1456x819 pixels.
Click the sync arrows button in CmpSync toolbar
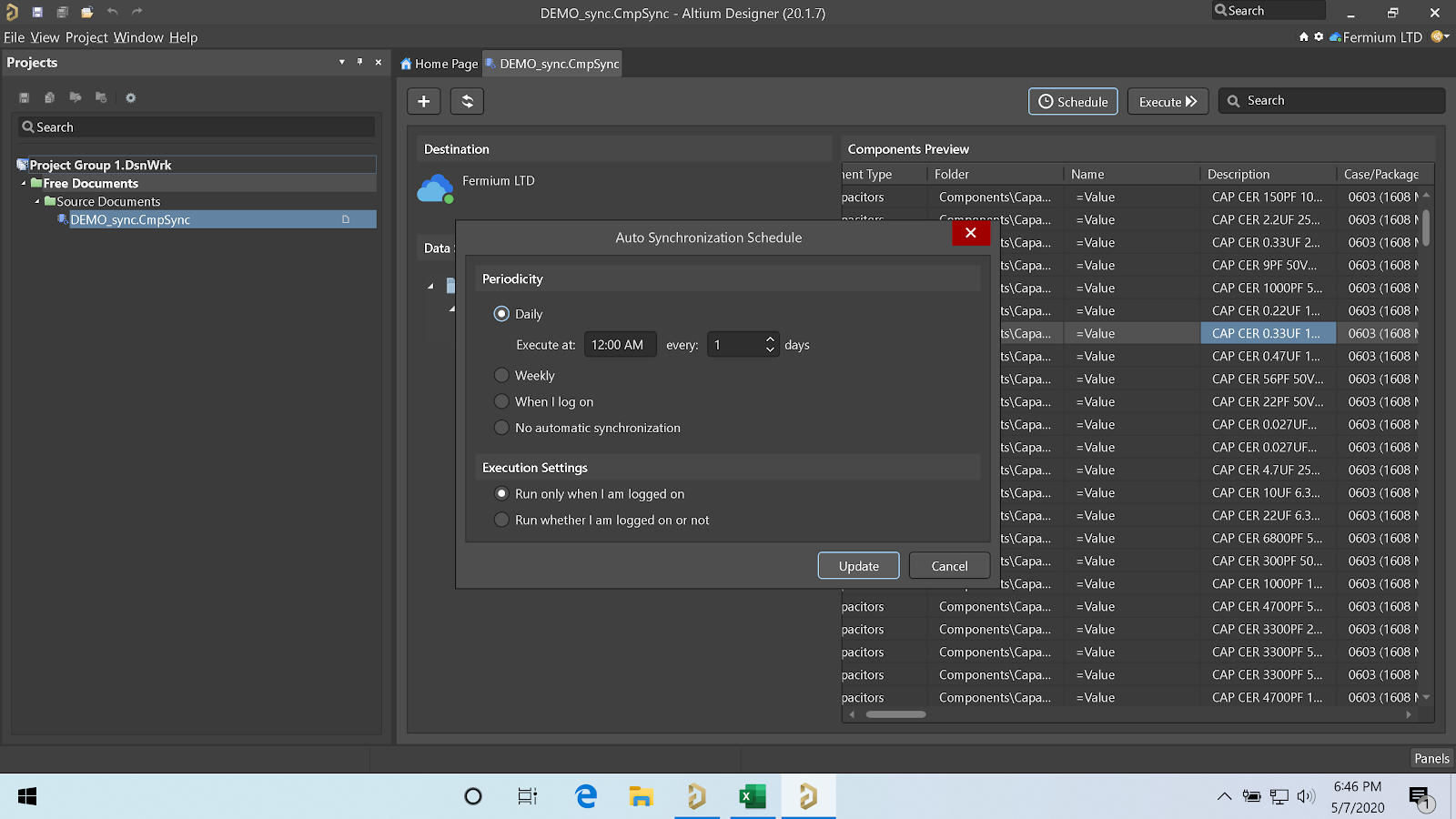coord(467,101)
